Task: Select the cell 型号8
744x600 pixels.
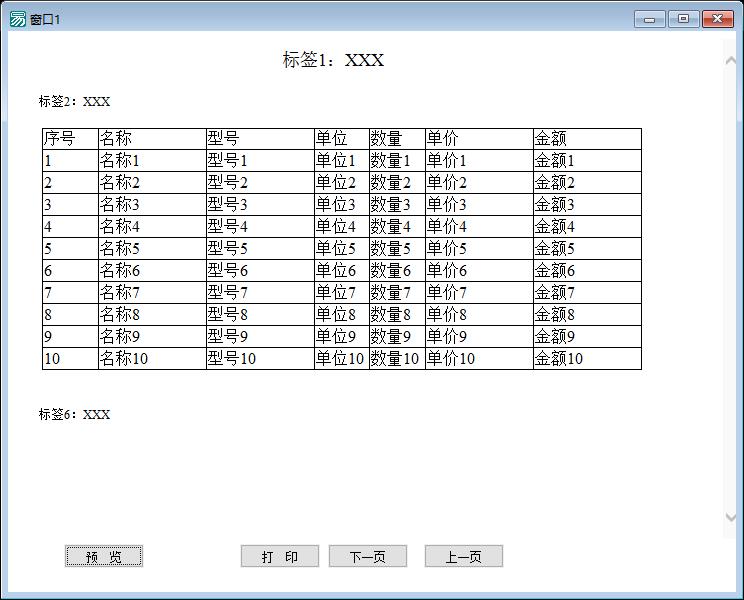Action: (260, 314)
